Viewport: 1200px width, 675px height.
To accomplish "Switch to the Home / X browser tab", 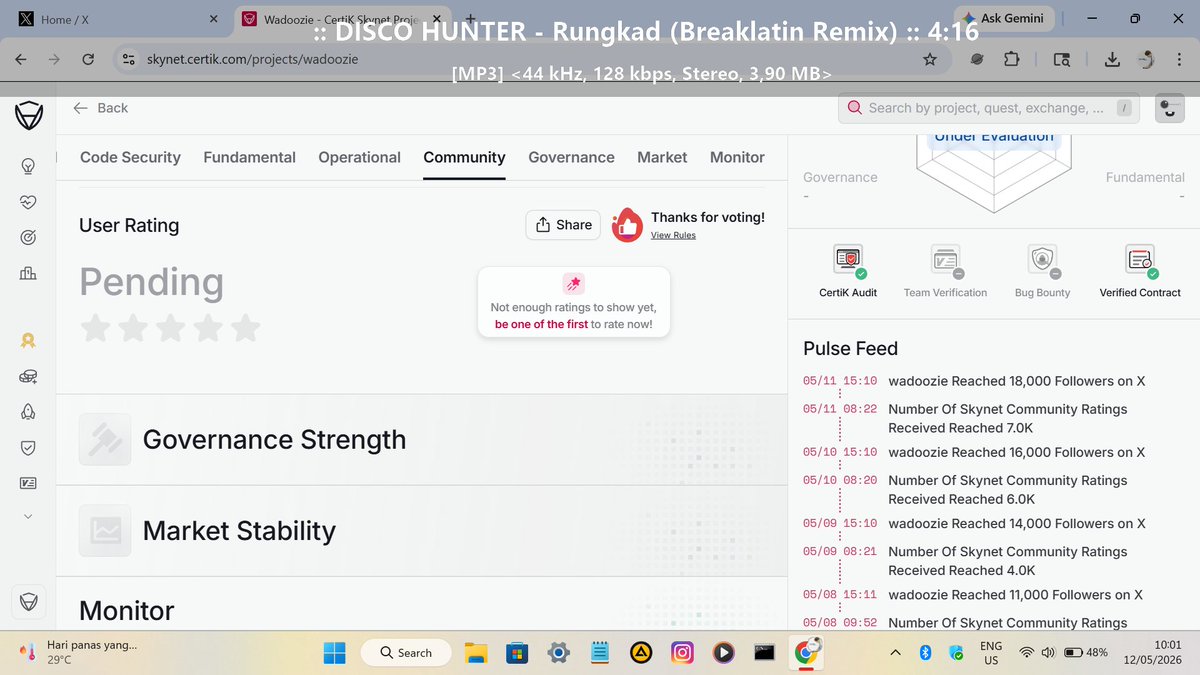I will [115, 19].
